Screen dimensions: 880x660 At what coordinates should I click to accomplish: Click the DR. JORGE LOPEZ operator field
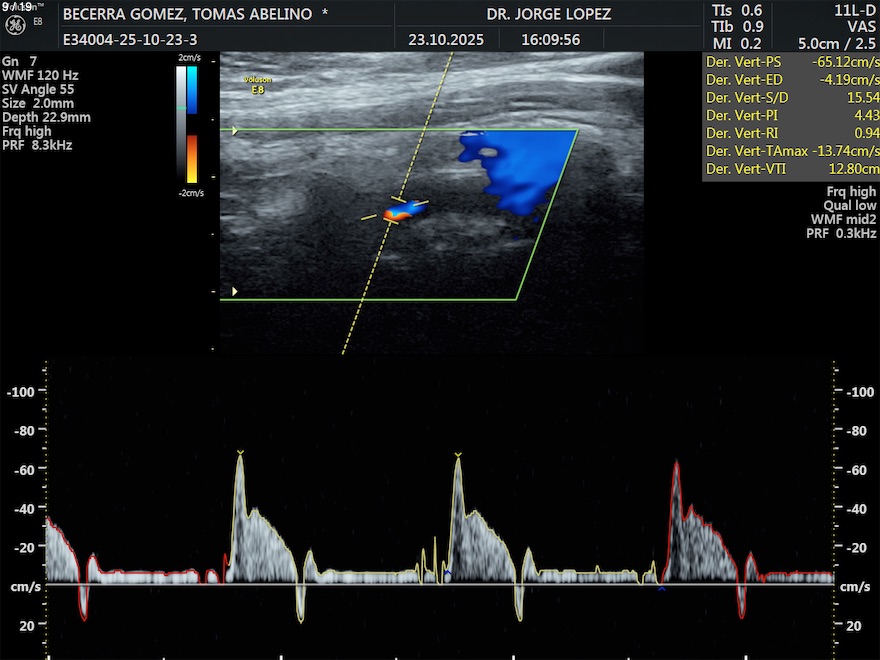point(548,15)
